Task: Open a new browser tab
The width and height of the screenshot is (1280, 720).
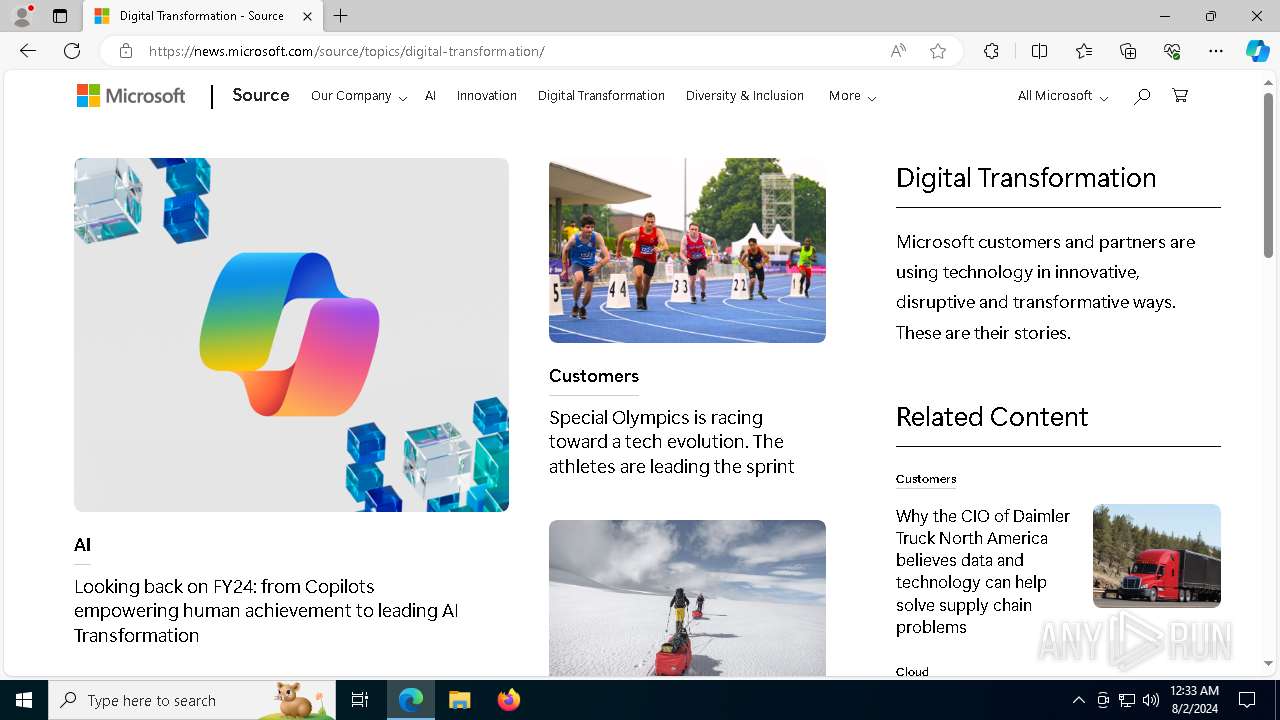Action: 340,16
